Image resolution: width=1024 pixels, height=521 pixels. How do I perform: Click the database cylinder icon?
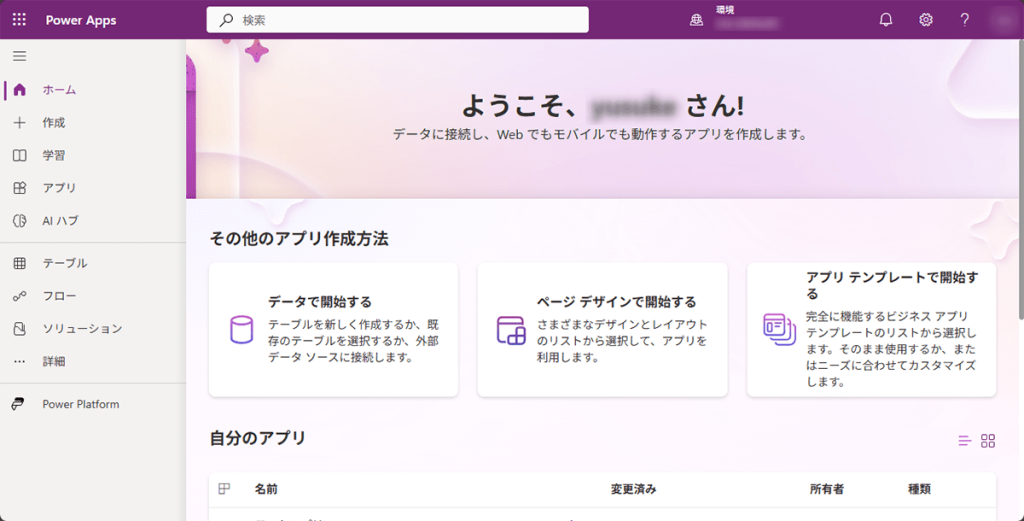point(241,330)
